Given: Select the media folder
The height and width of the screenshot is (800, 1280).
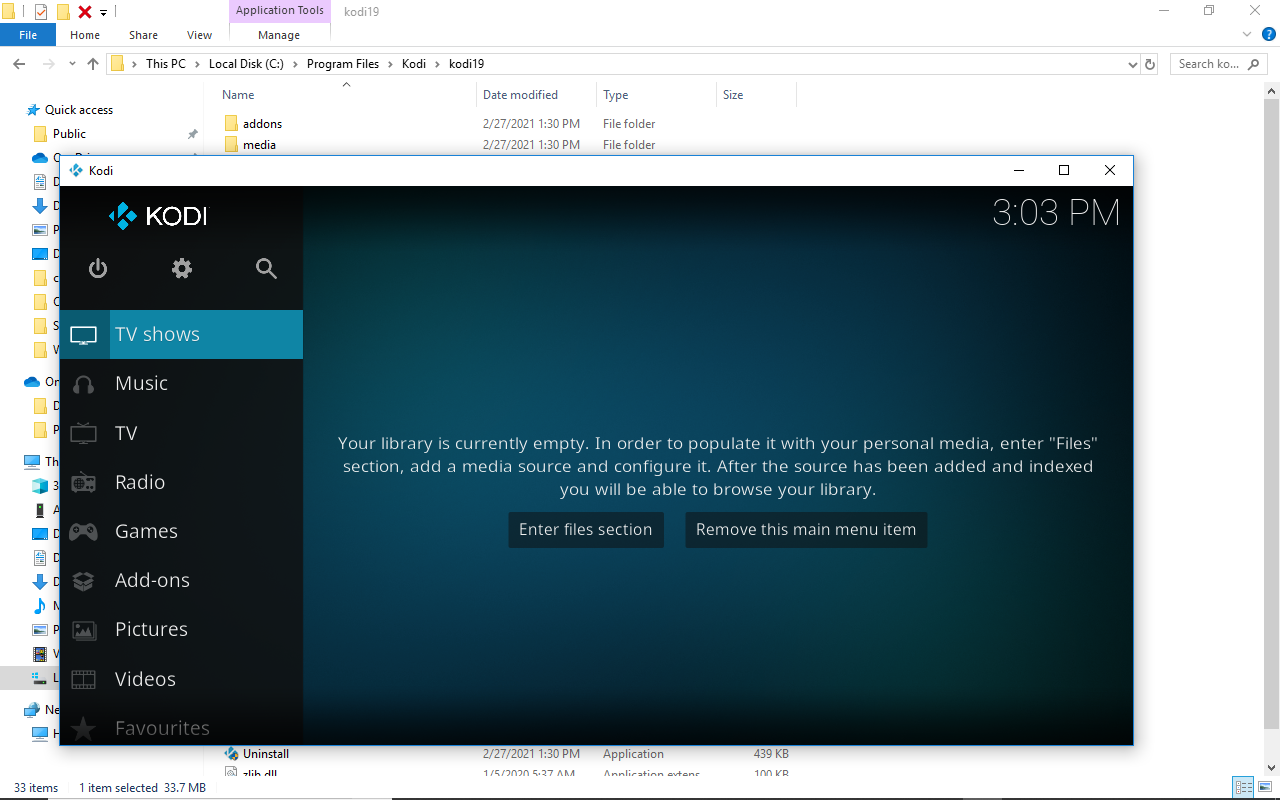Looking at the screenshot, I should [259, 145].
